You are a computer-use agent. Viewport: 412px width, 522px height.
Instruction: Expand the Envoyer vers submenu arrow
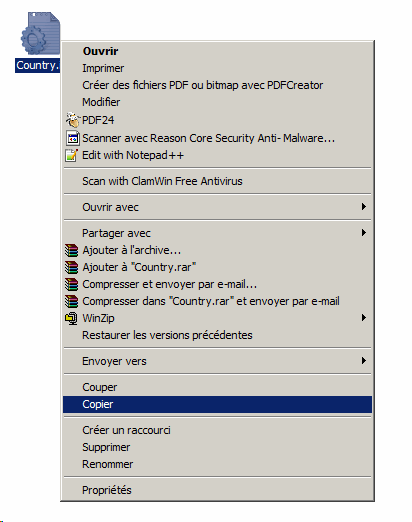point(364,360)
